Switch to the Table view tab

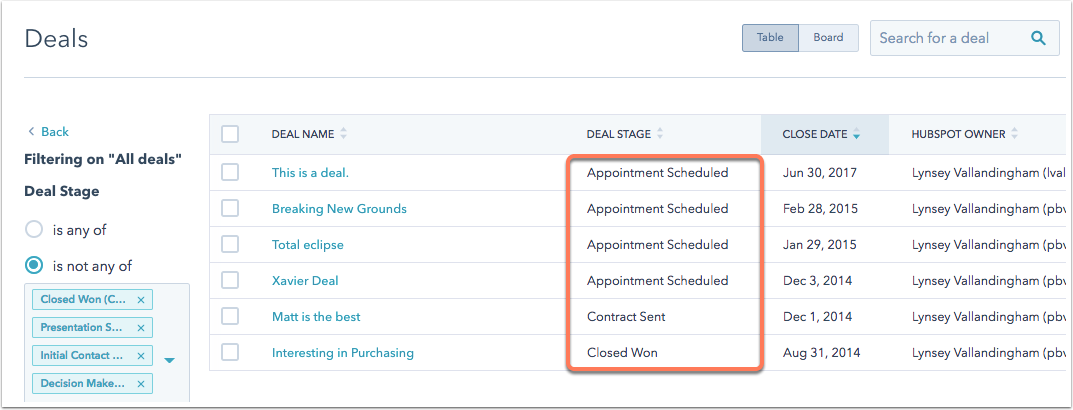tap(770, 38)
